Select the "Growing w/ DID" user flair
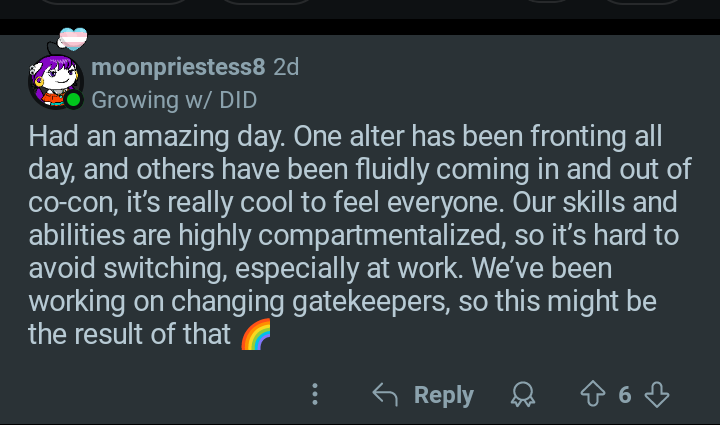The image size is (720, 425). 174,100
